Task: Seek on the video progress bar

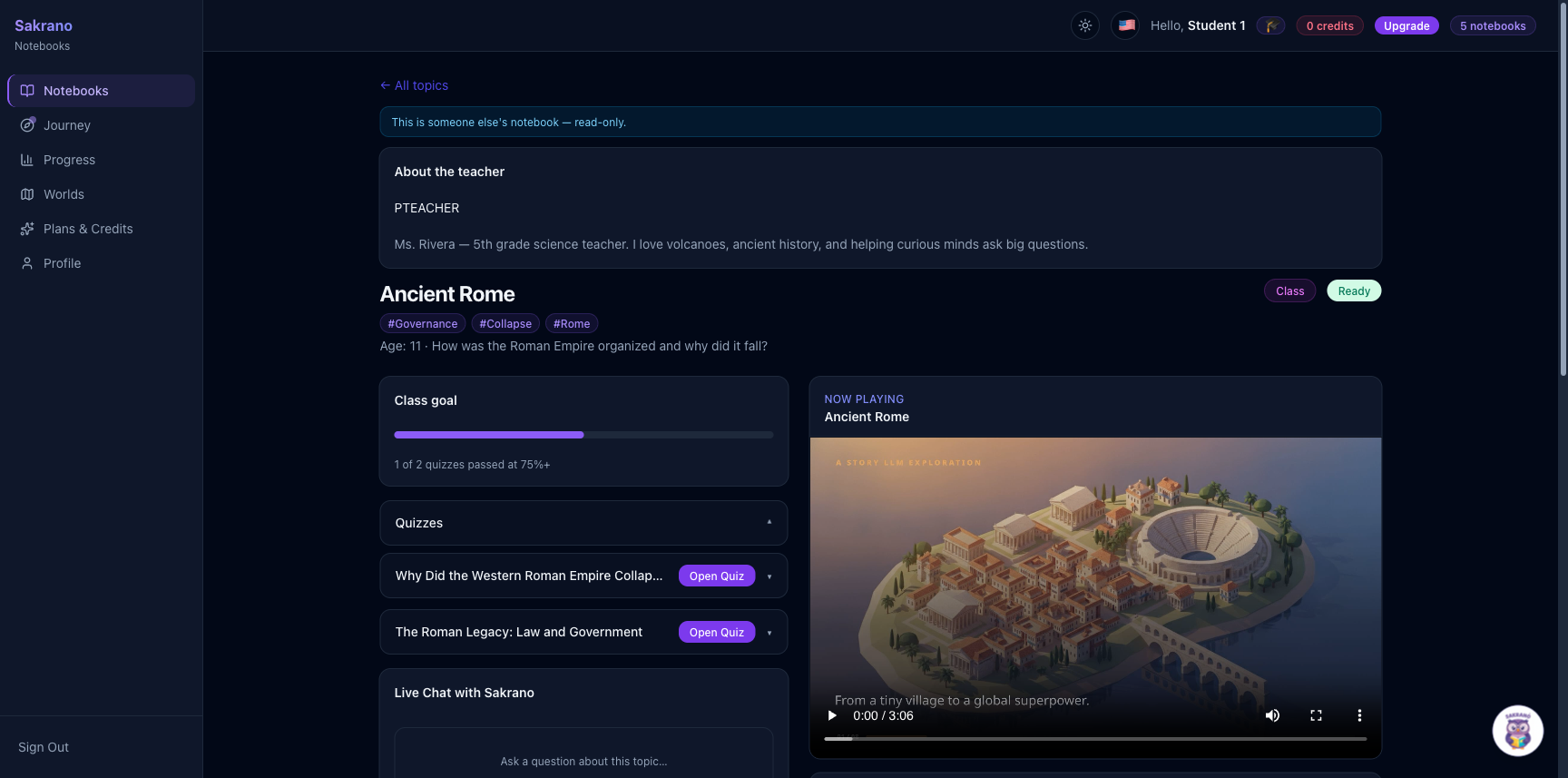Action: [1095, 739]
